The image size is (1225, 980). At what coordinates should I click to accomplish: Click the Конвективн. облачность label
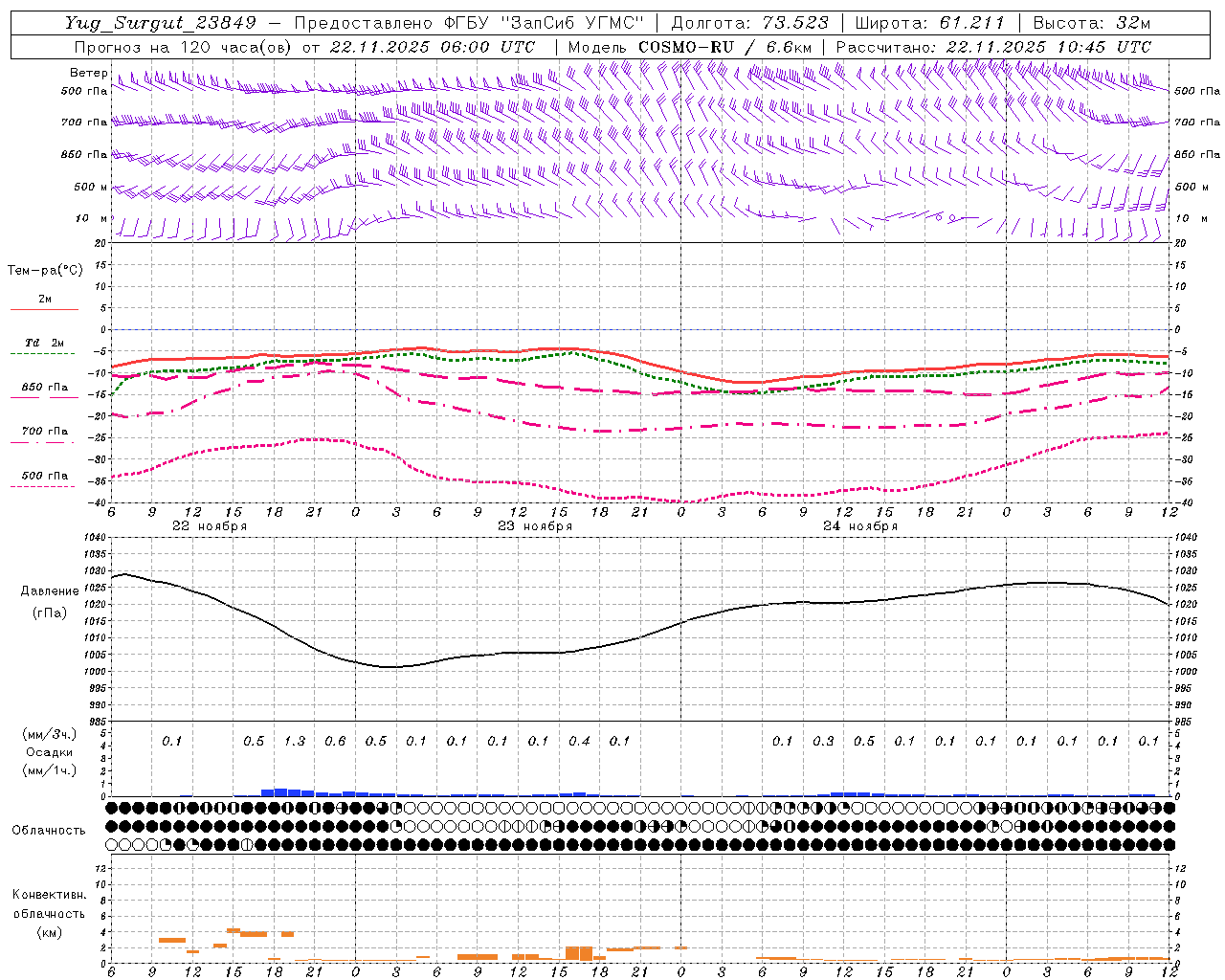(x=49, y=904)
